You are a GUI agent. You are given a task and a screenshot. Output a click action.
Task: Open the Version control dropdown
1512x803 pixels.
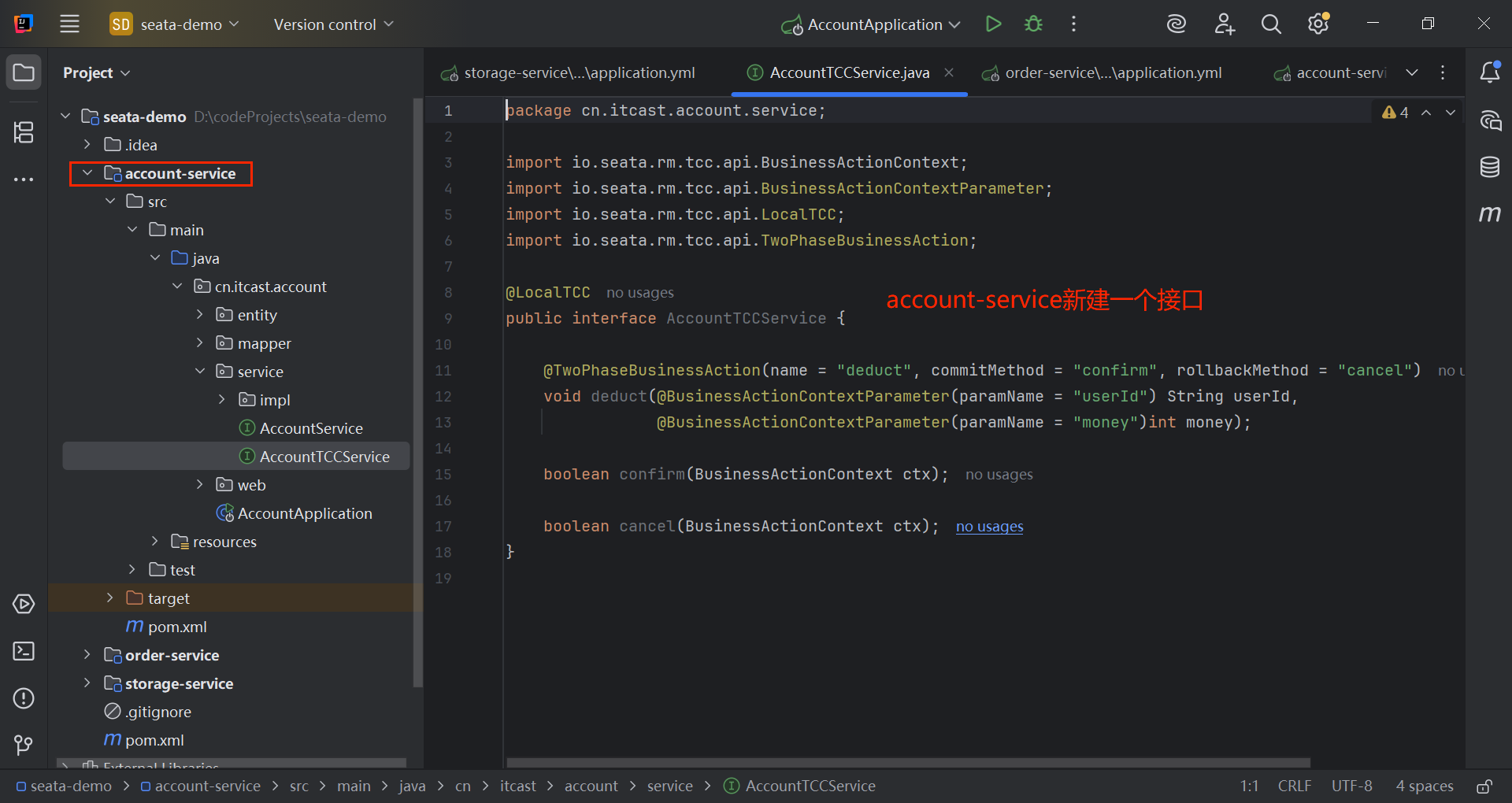[x=333, y=24]
